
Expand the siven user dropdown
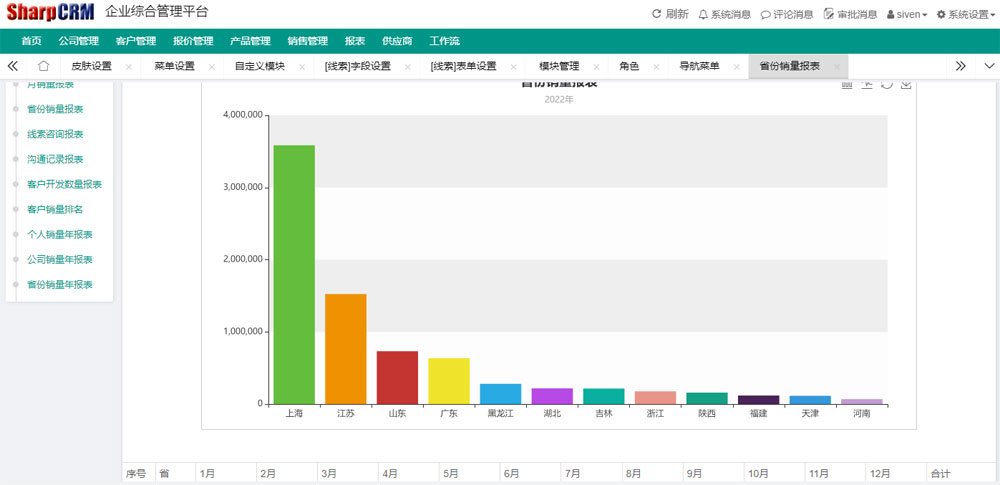907,14
